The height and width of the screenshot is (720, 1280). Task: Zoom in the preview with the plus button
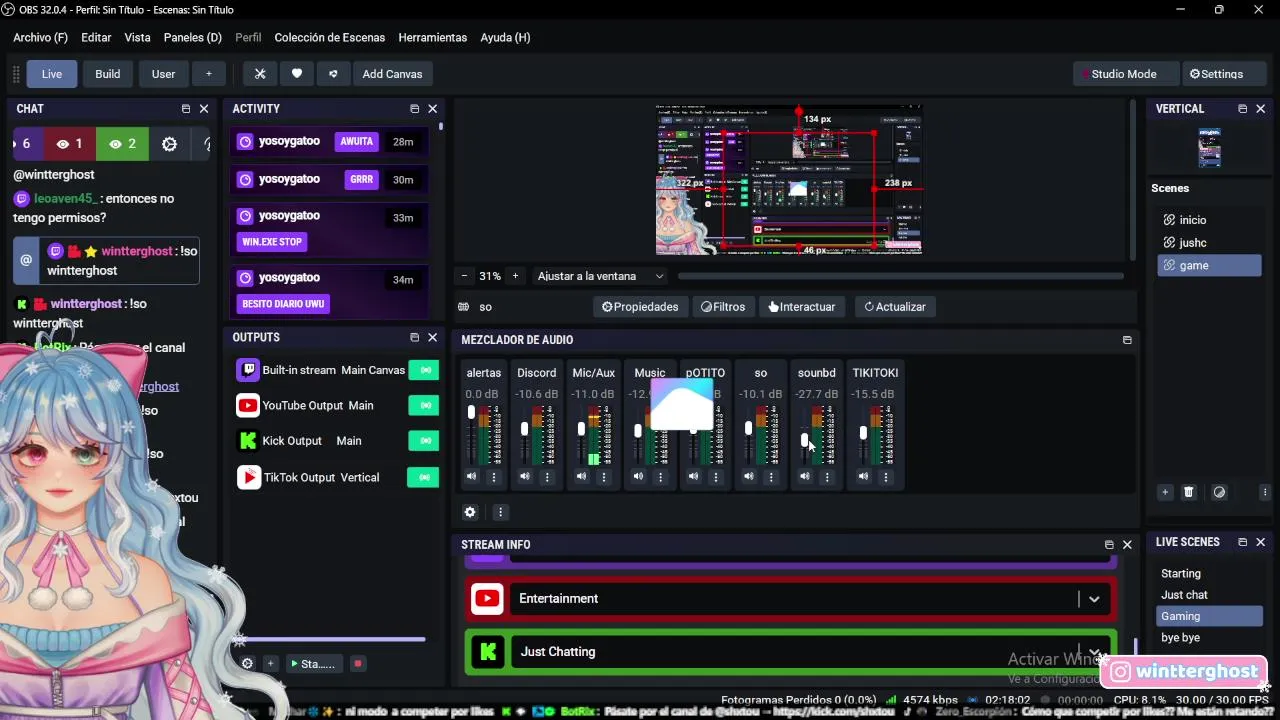[515, 276]
